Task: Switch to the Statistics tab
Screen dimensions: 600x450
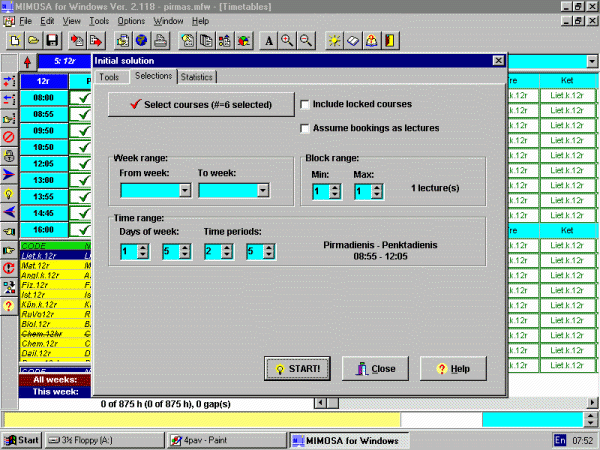Action: point(196,77)
